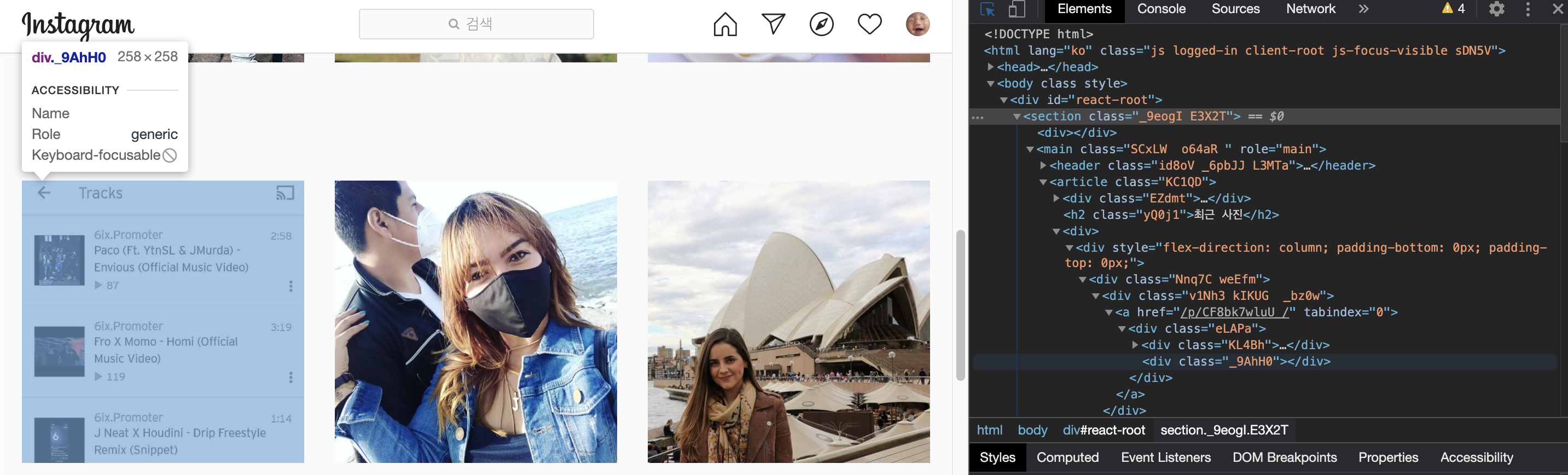Collapse the article KC1QD node
The width and height of the screenshot is (1568, 475).
1043,182
